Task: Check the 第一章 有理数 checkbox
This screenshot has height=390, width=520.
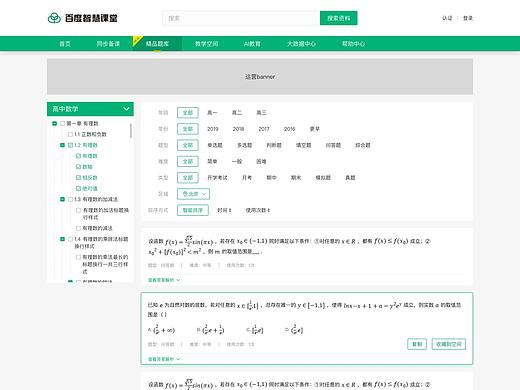Action: pyautogui.click(x=62, y=124)
